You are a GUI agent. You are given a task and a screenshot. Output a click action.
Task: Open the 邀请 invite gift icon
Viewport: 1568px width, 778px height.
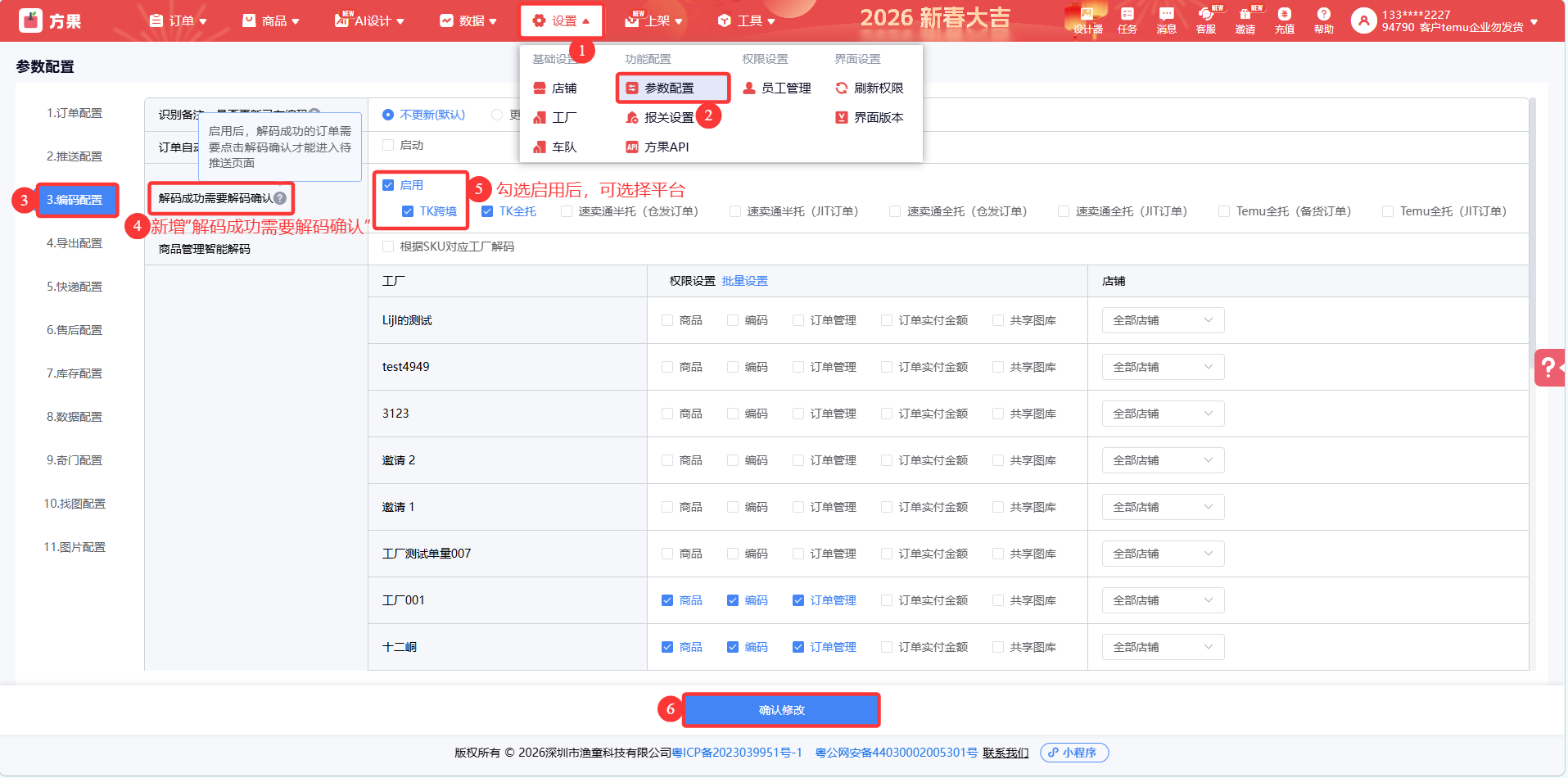1245,20
